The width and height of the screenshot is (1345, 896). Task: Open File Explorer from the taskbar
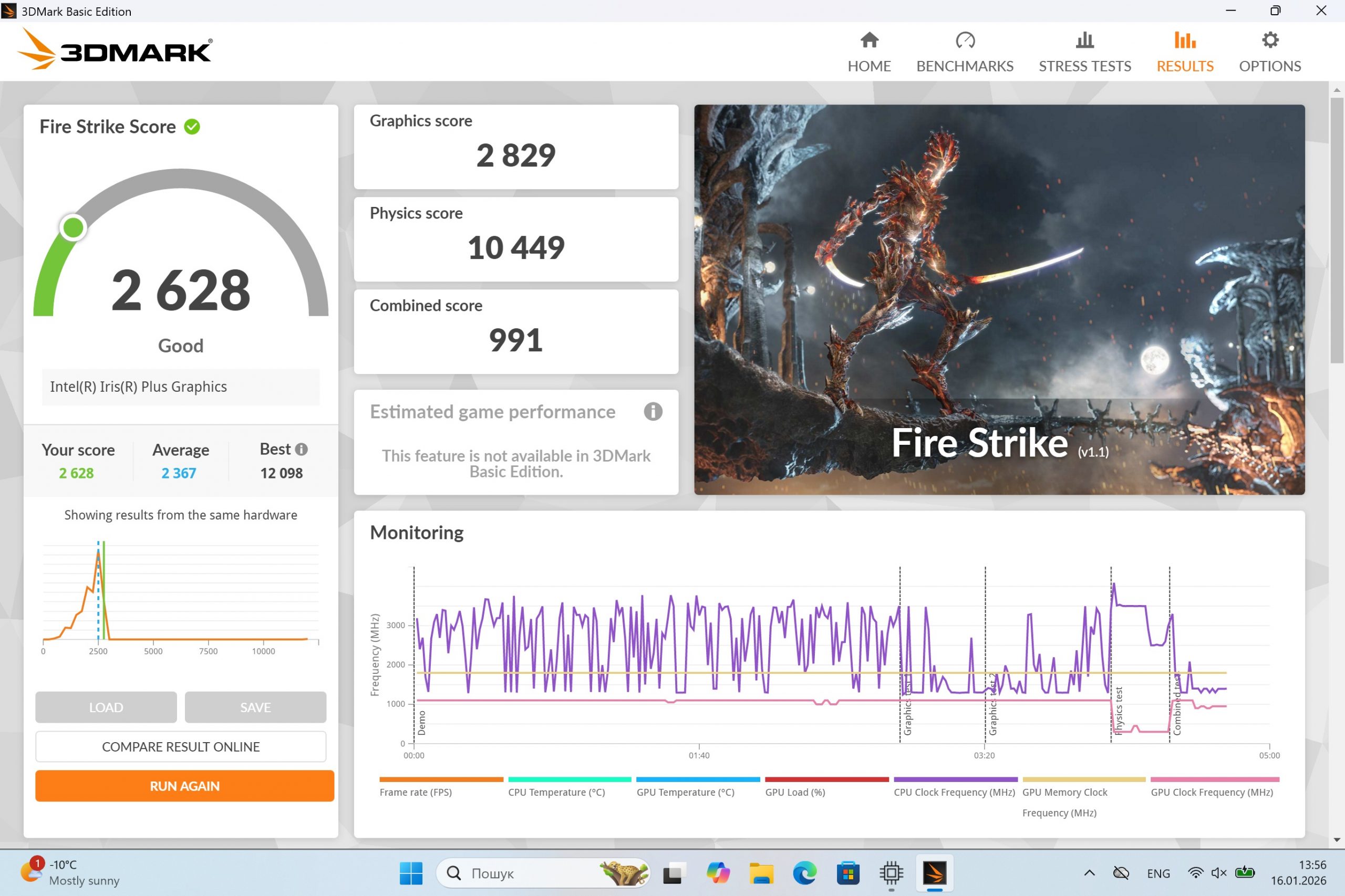[x=761, y=873]
